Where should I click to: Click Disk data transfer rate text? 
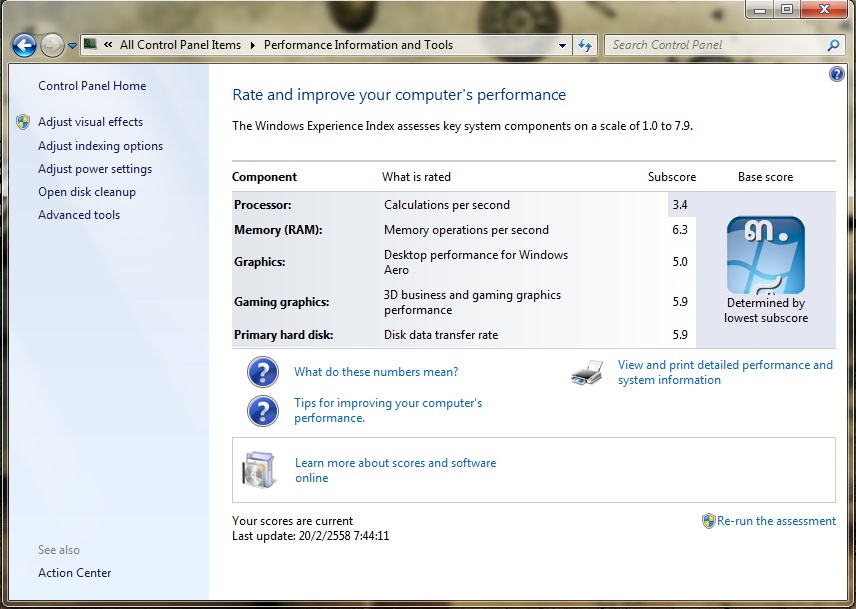point(441,335)
